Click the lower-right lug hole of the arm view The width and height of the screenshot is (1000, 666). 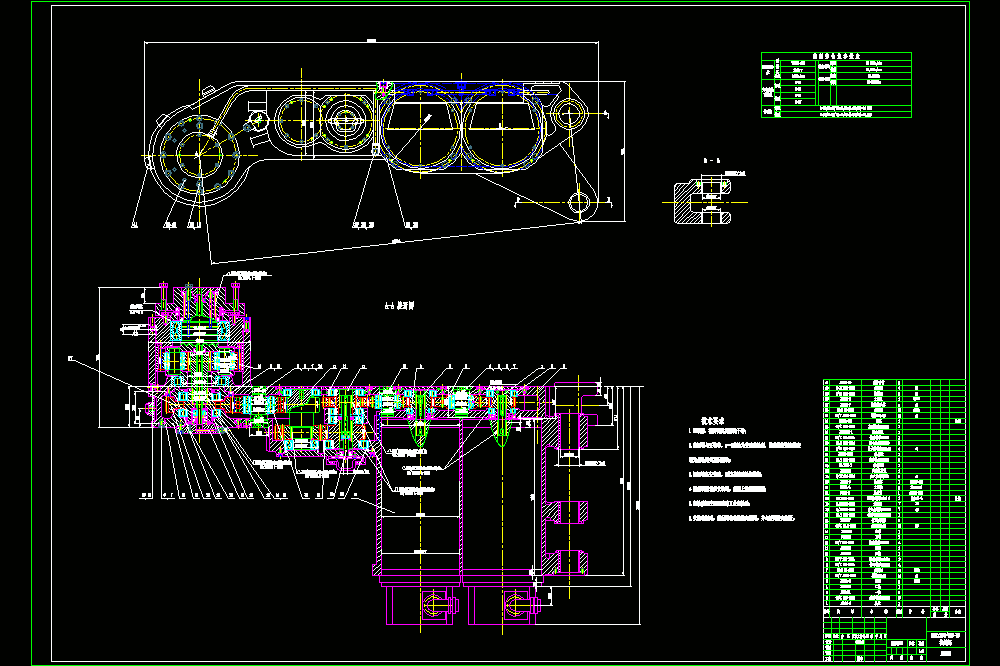(x=579, y=204)
